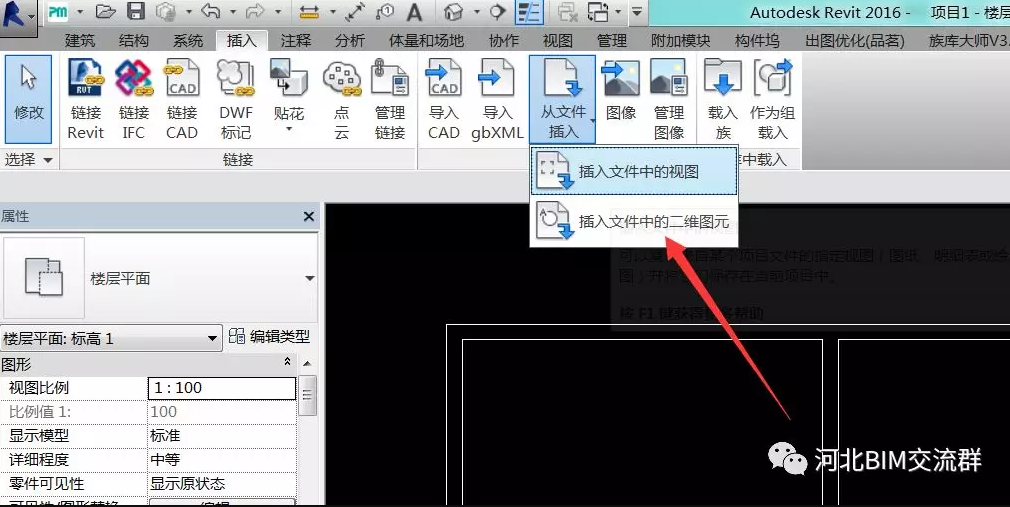Open the 楼层平面 type selector dropdown
Screen dimensions: 1010x507
(310, 278)
